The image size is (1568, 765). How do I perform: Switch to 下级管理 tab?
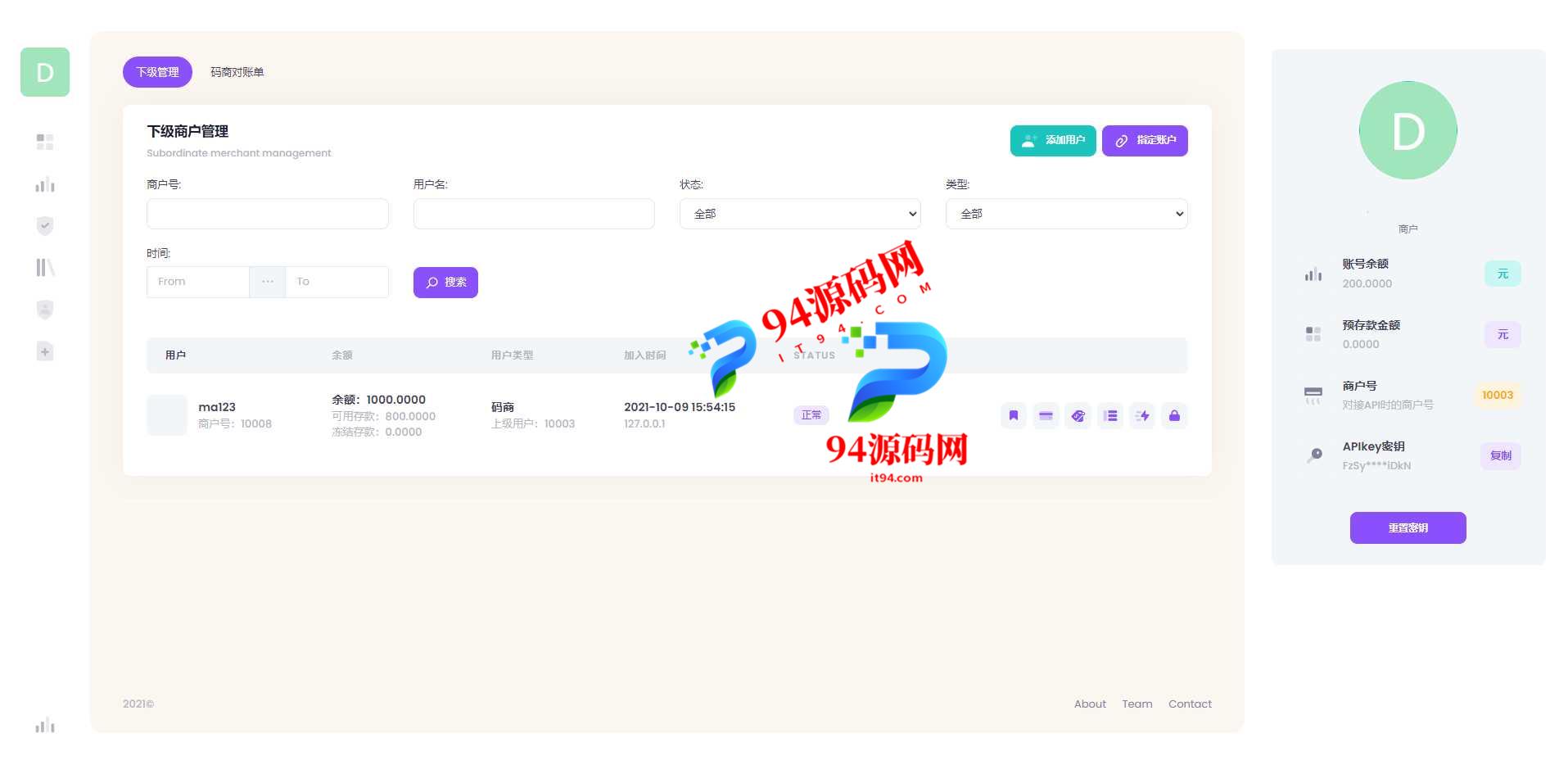(x=157, y=72)
